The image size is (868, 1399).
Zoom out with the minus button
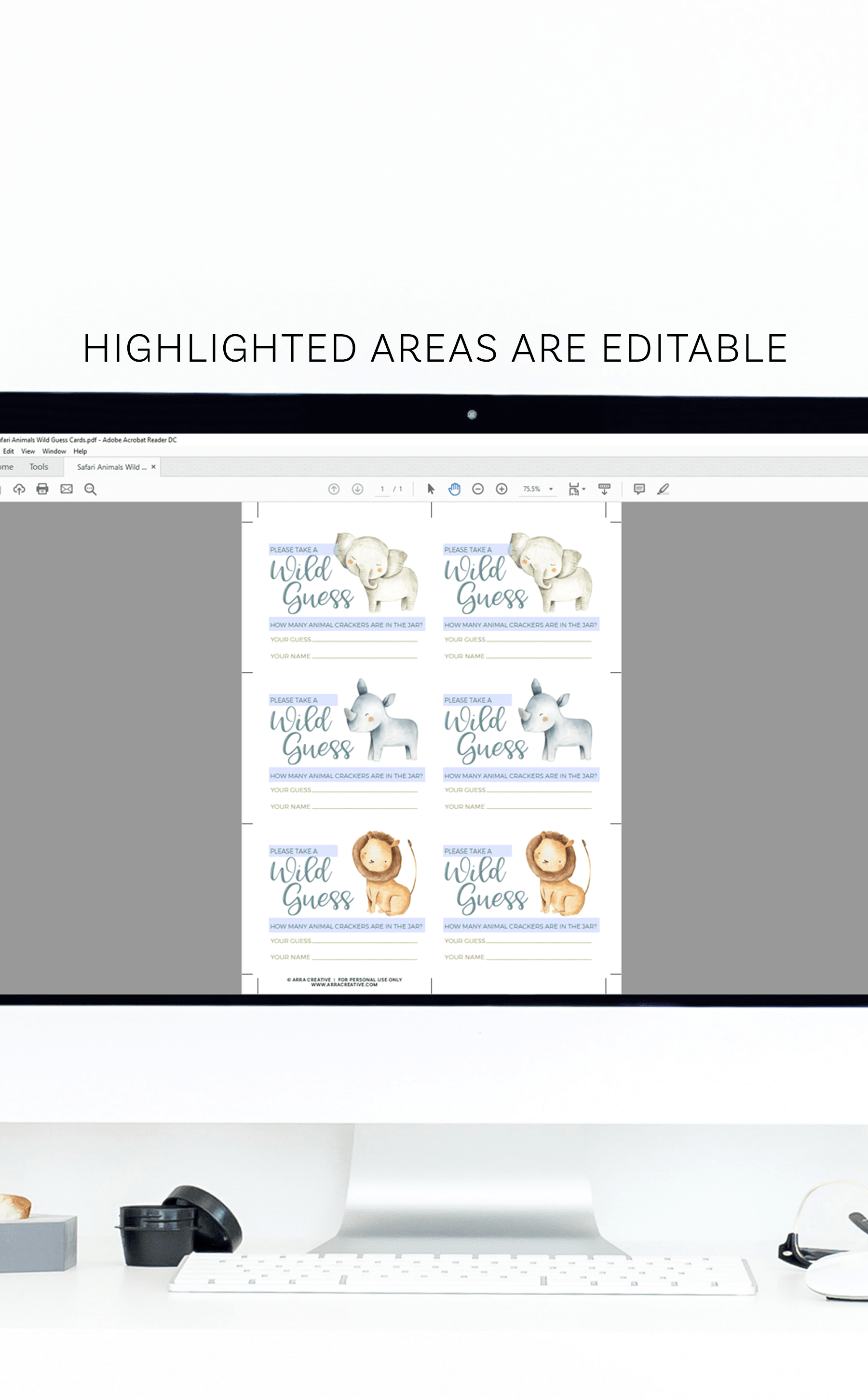[477, 489]
